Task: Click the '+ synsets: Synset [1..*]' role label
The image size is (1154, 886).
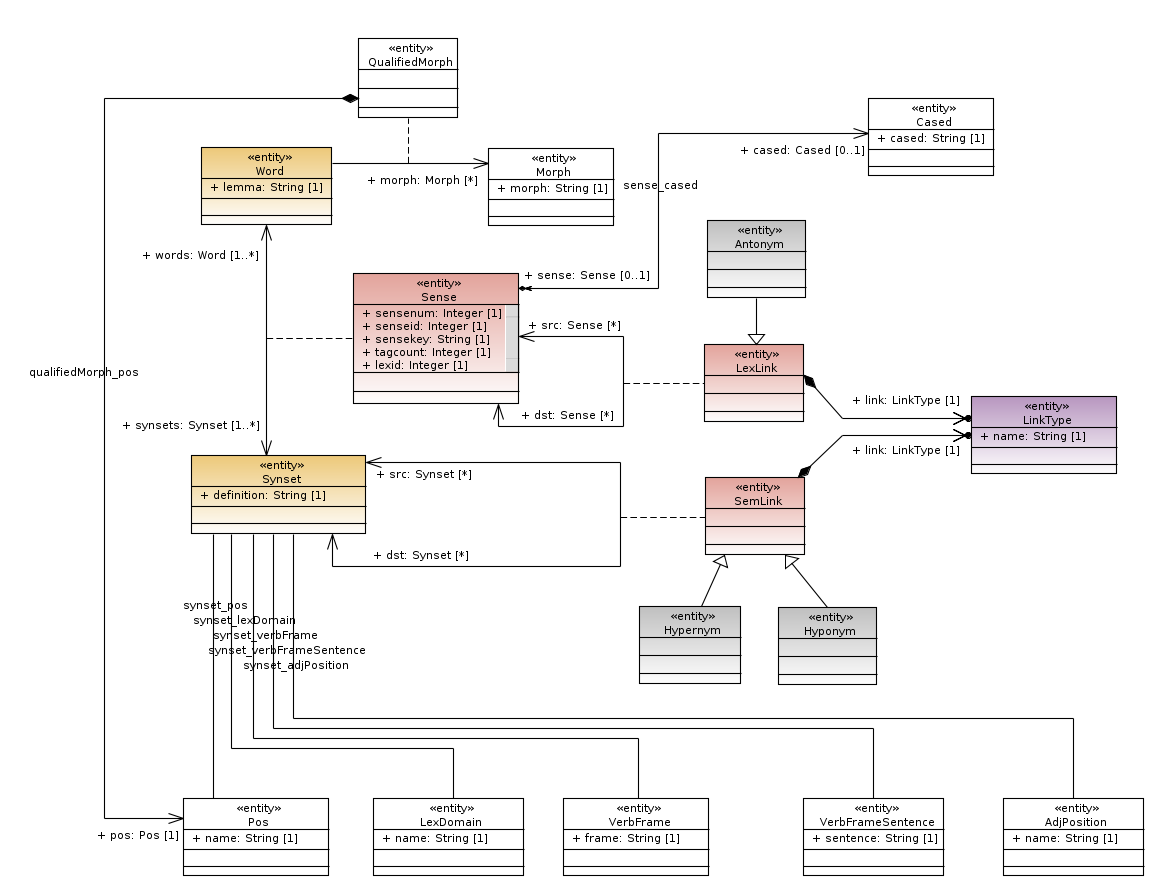Action: pyautogui.click(x=191, y=425)
